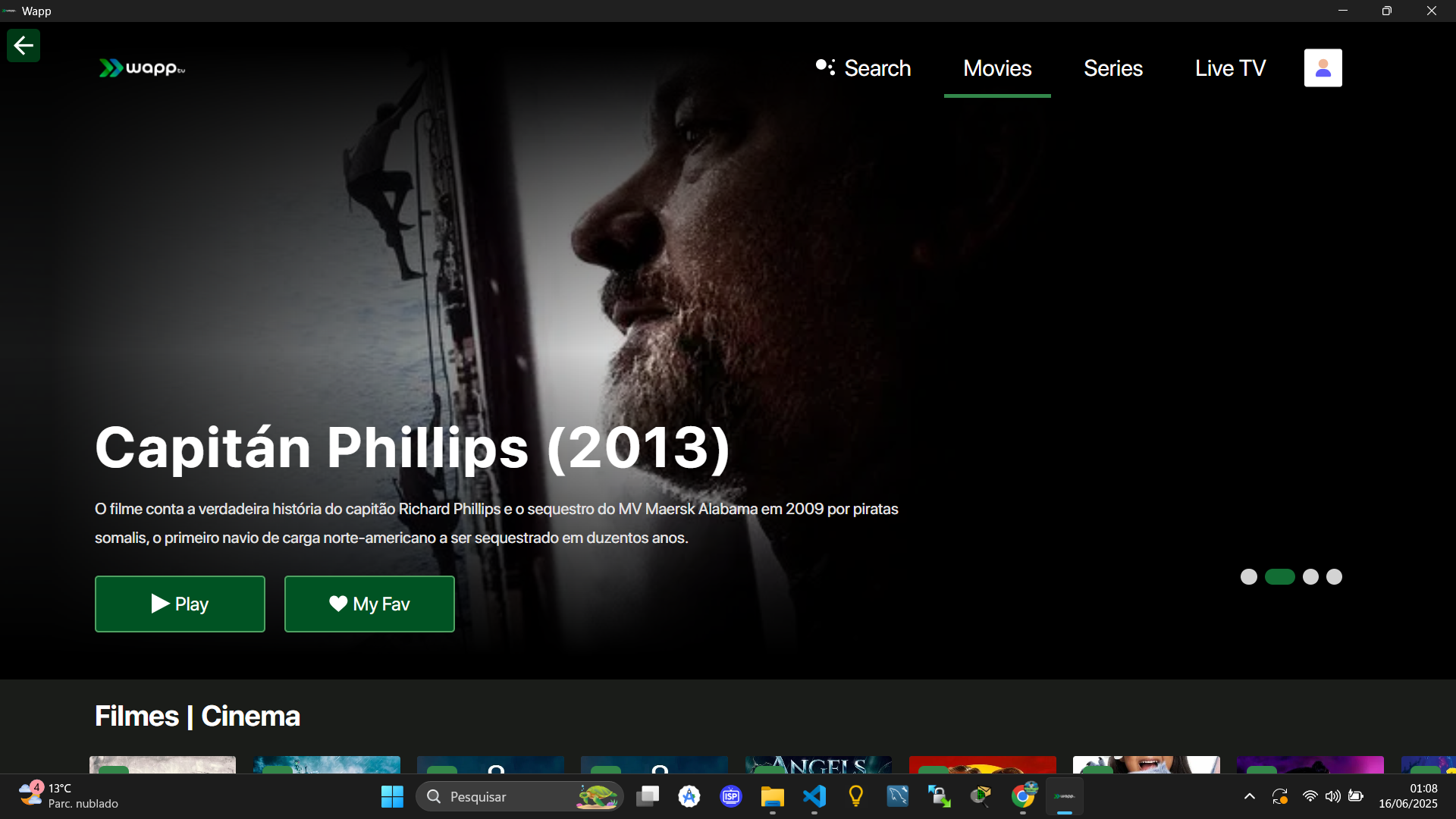The image size is (1456, 819).
Task: Select the first carousel indicator dot
Action: tap(1249, 576)
